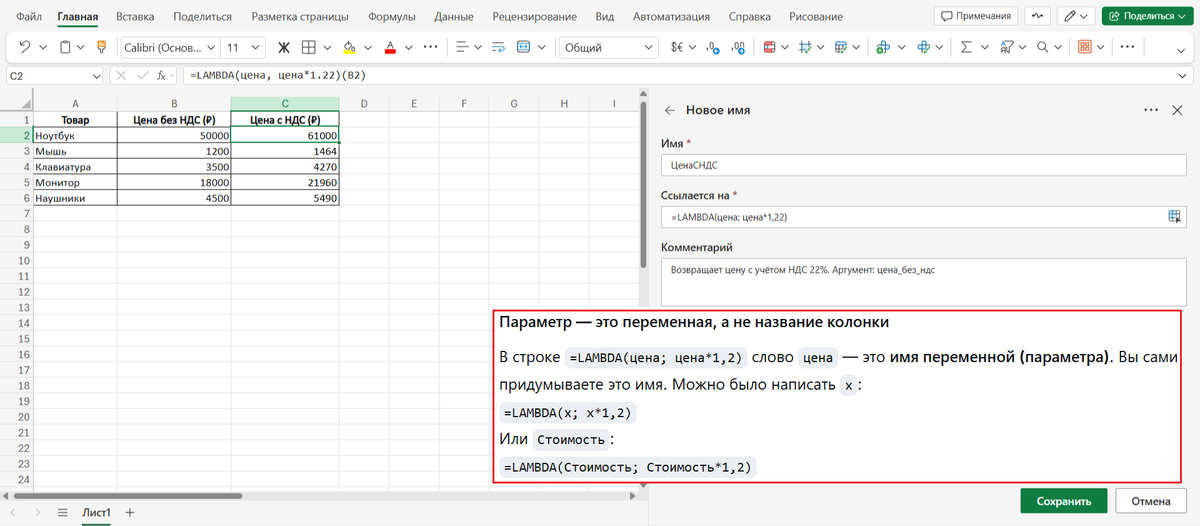Click the orange Add-ins icon
The width and height of the screenshot is (1200, 526).
pos(1086,47)
